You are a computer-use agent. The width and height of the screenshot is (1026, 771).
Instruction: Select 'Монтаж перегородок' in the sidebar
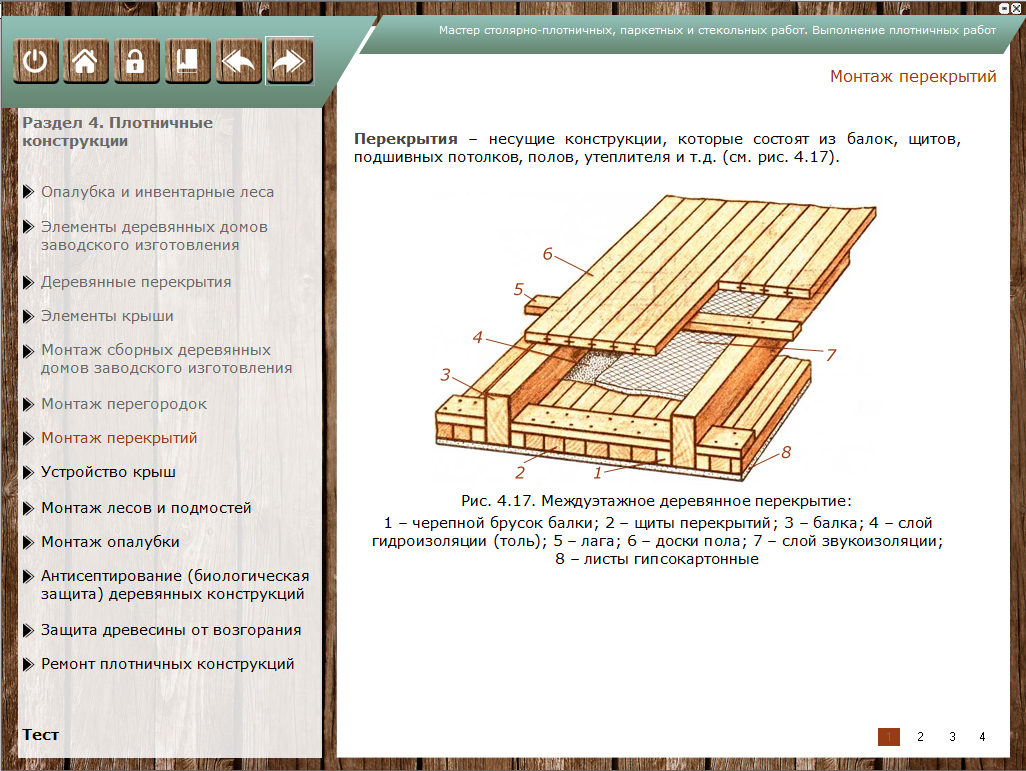(124, 404)
